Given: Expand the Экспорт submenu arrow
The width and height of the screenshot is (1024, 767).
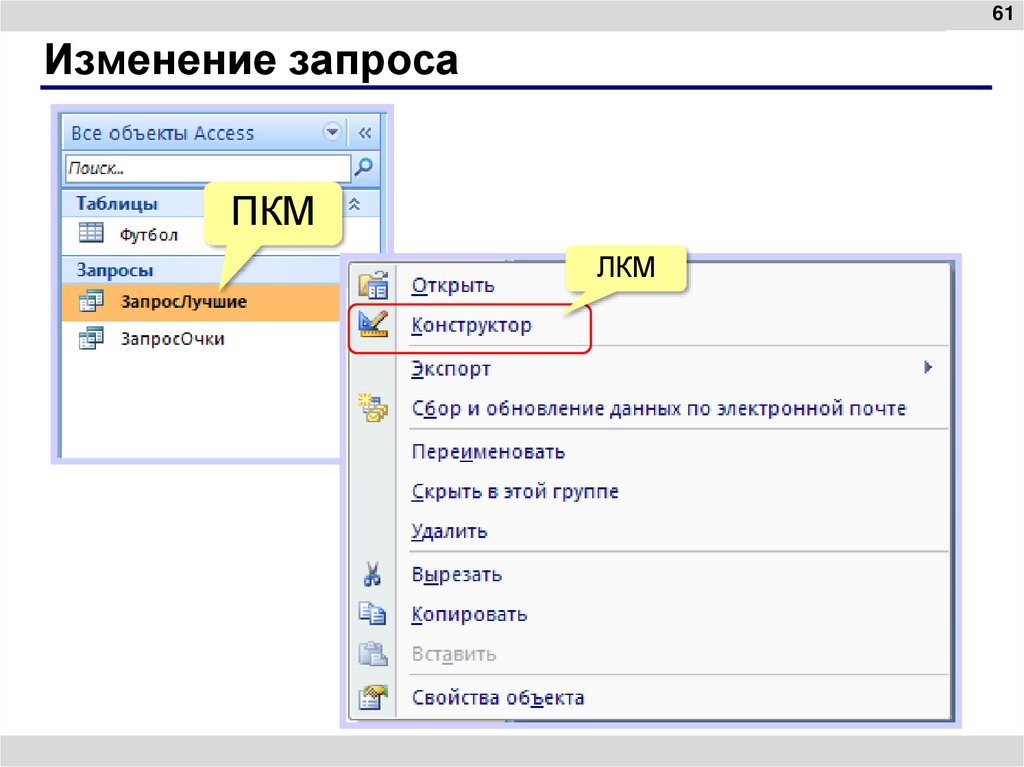Looking at the screenshot, I should [929, 368].
